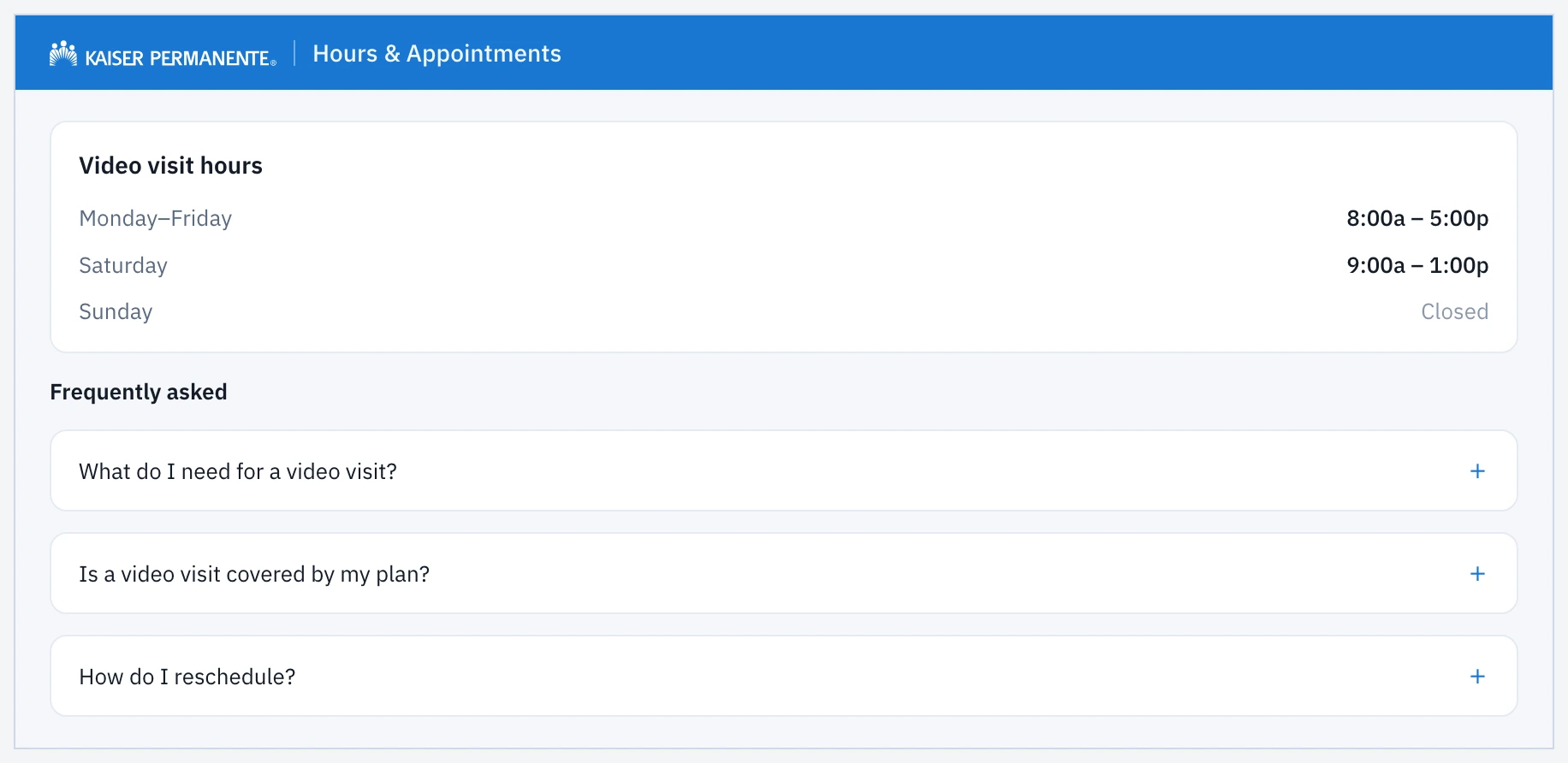Click the Frequently asked section heading

pos(139,393)
